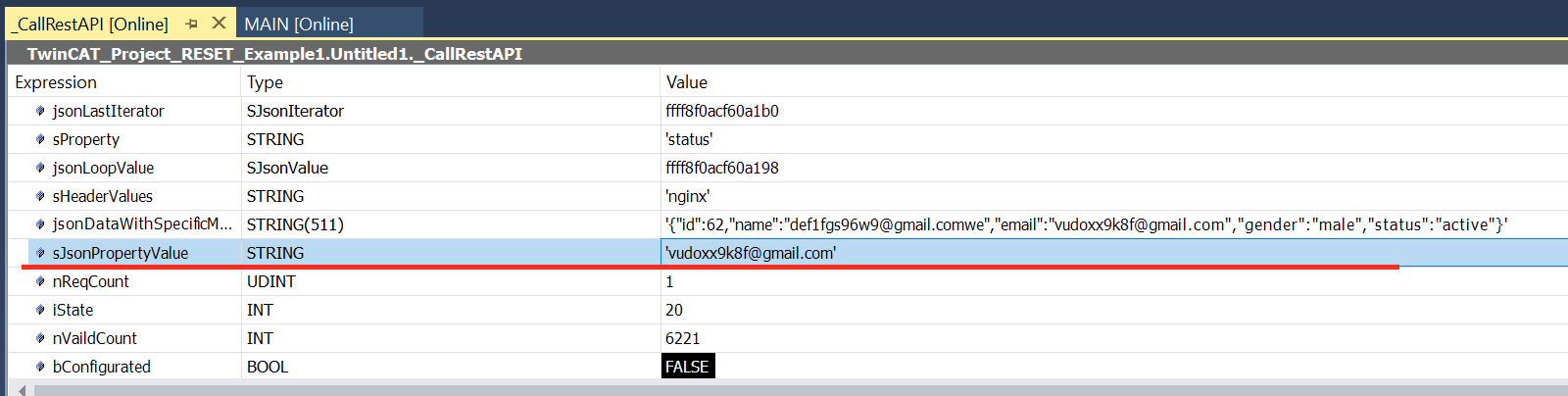
Task: Select the sHeaderValues expression
Action: click(x=103, y=196)
